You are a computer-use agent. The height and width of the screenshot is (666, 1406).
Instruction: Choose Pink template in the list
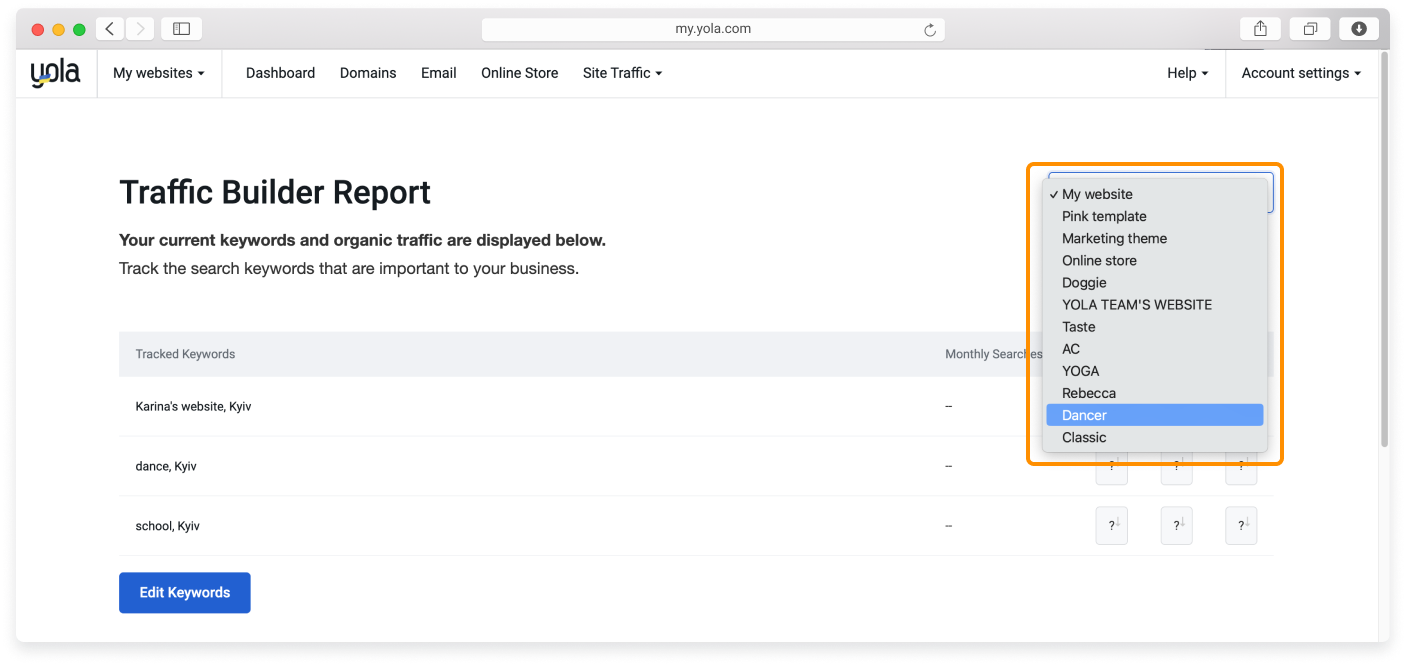pos(1104,216)
